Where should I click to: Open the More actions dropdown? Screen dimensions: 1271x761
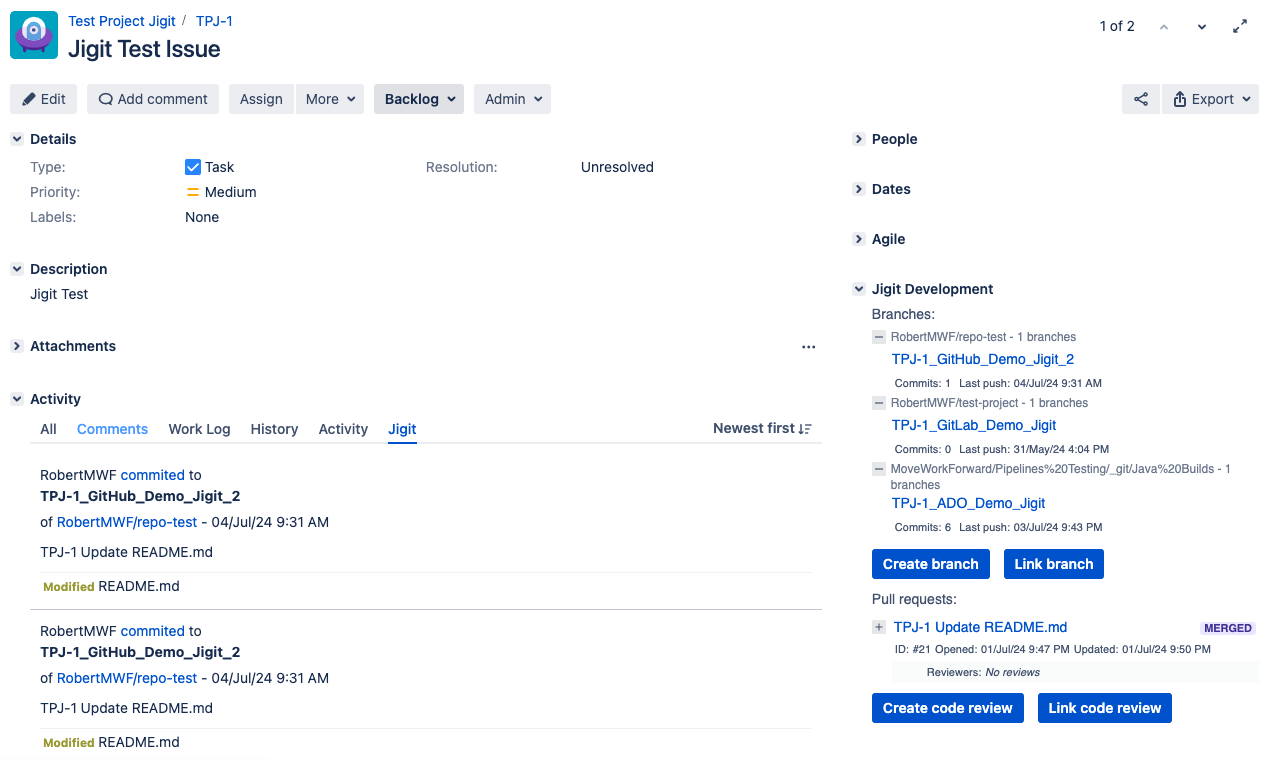click(330, 99)
